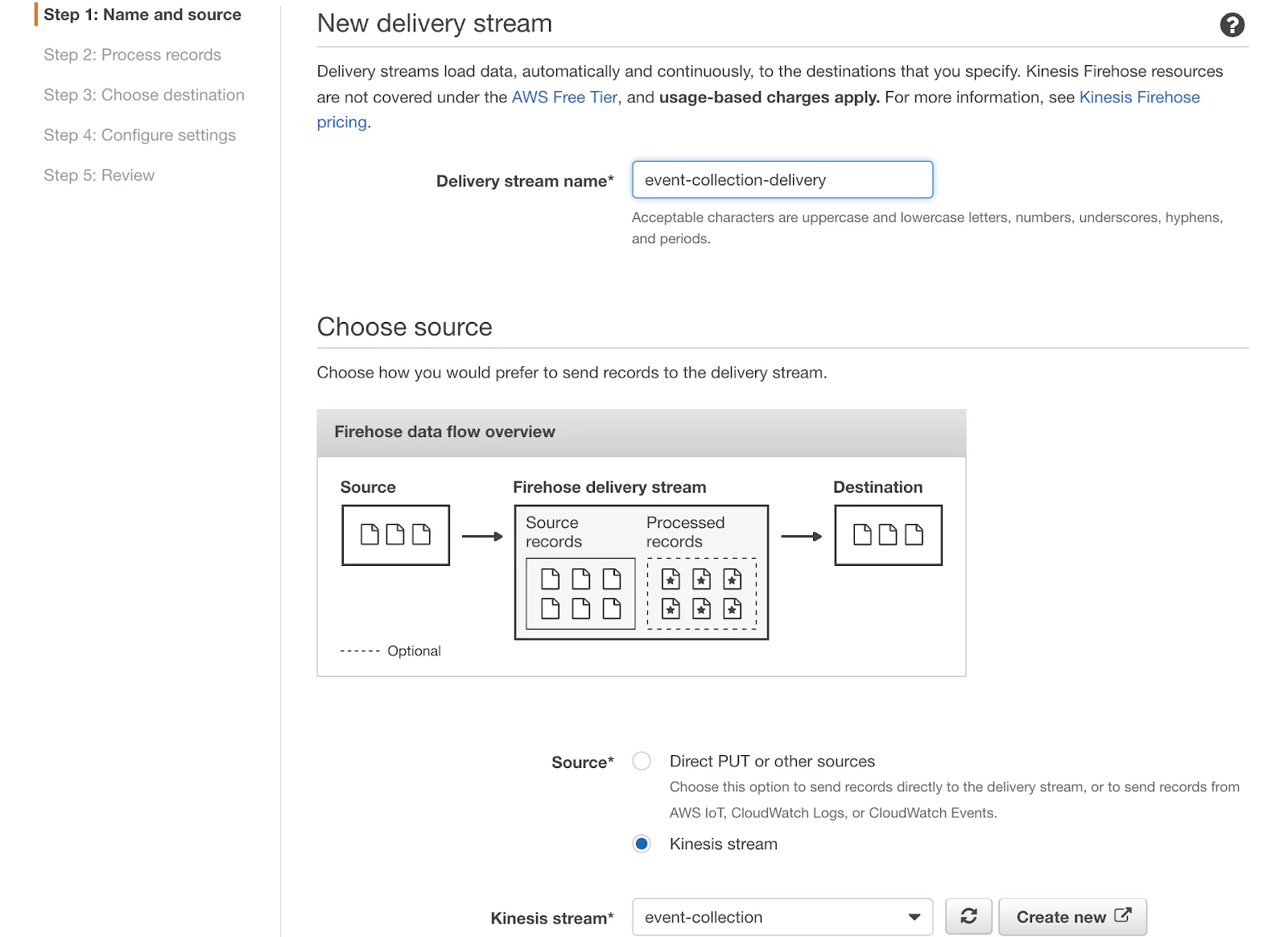The height and width of the screenshot is (937, 1288).
Task: Go to Step 4: Configure settings
Action: pos(139,135)
